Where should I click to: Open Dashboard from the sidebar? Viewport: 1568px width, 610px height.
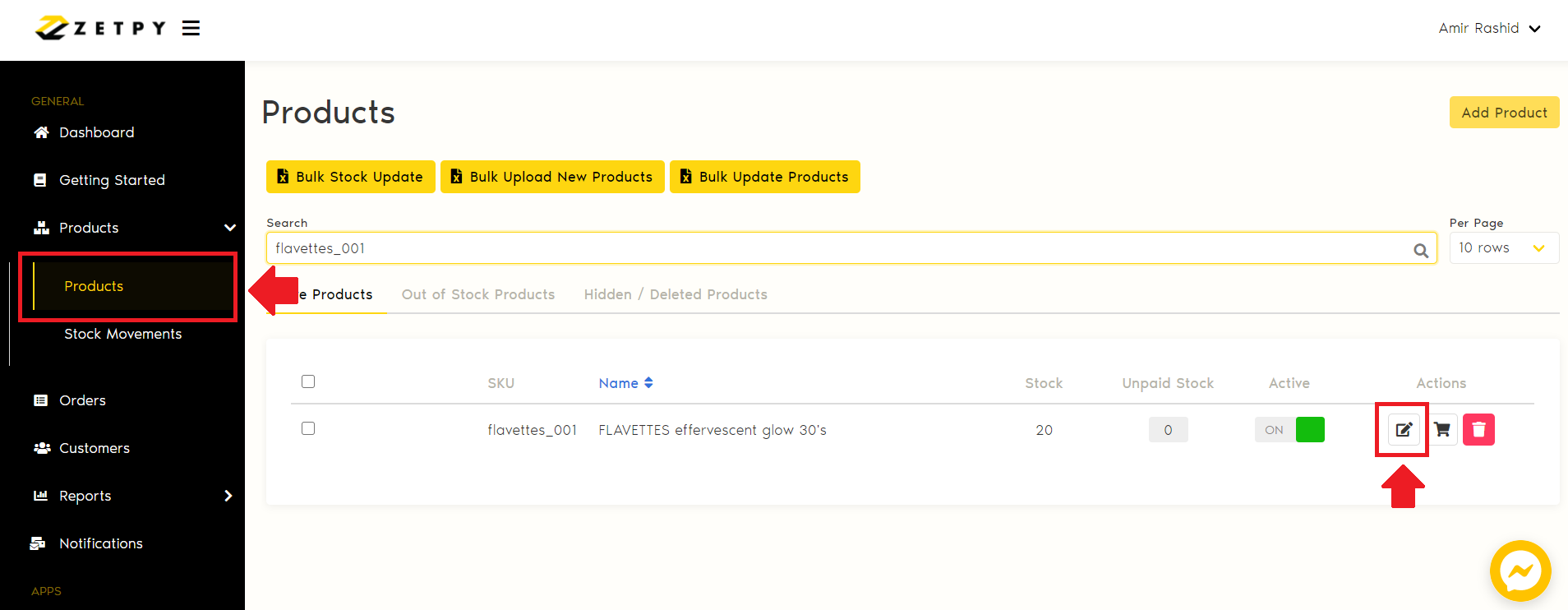96,132
